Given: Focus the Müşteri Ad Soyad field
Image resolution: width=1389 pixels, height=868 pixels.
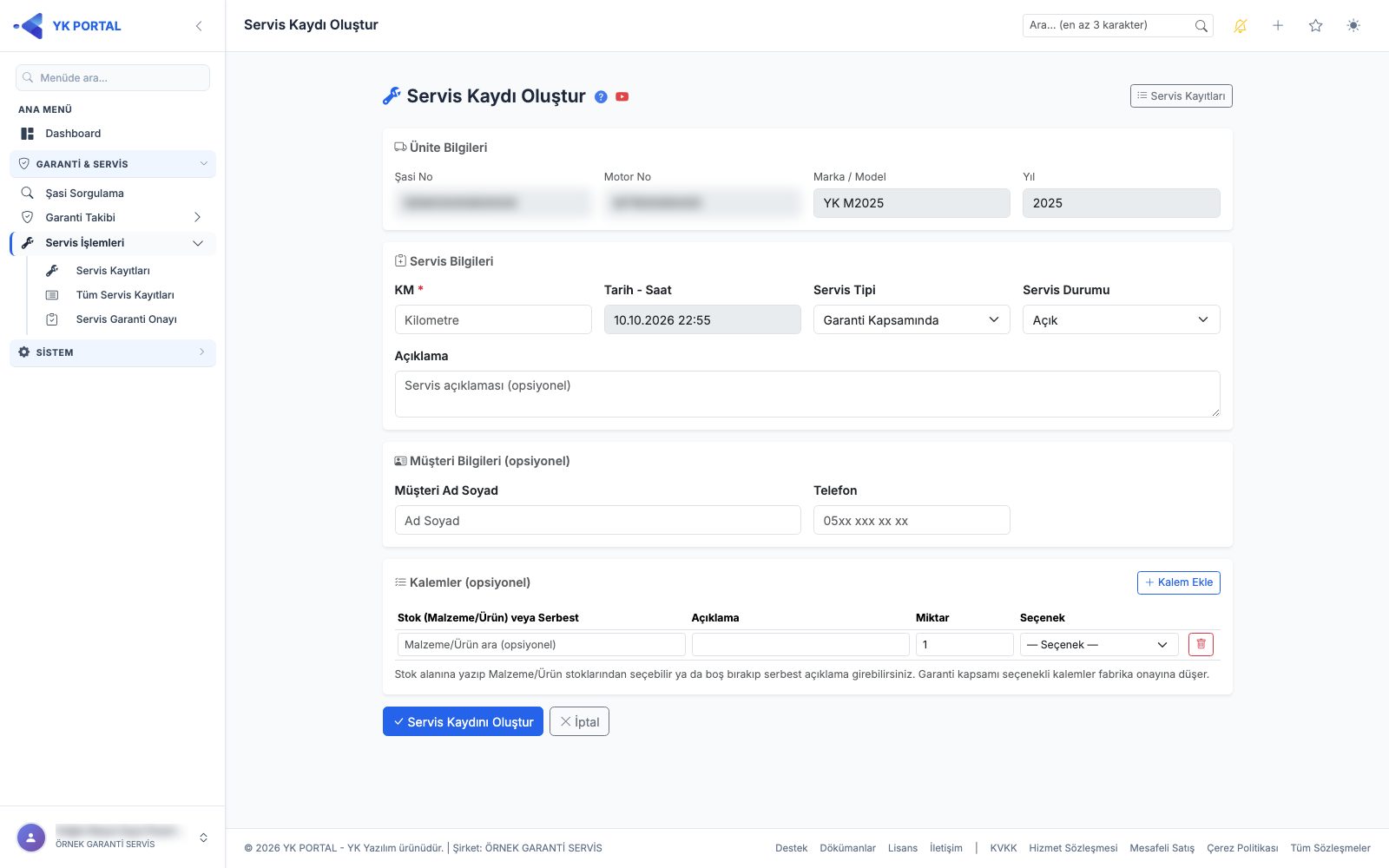Looking at the screenshot, I should [x=597, y=520].
